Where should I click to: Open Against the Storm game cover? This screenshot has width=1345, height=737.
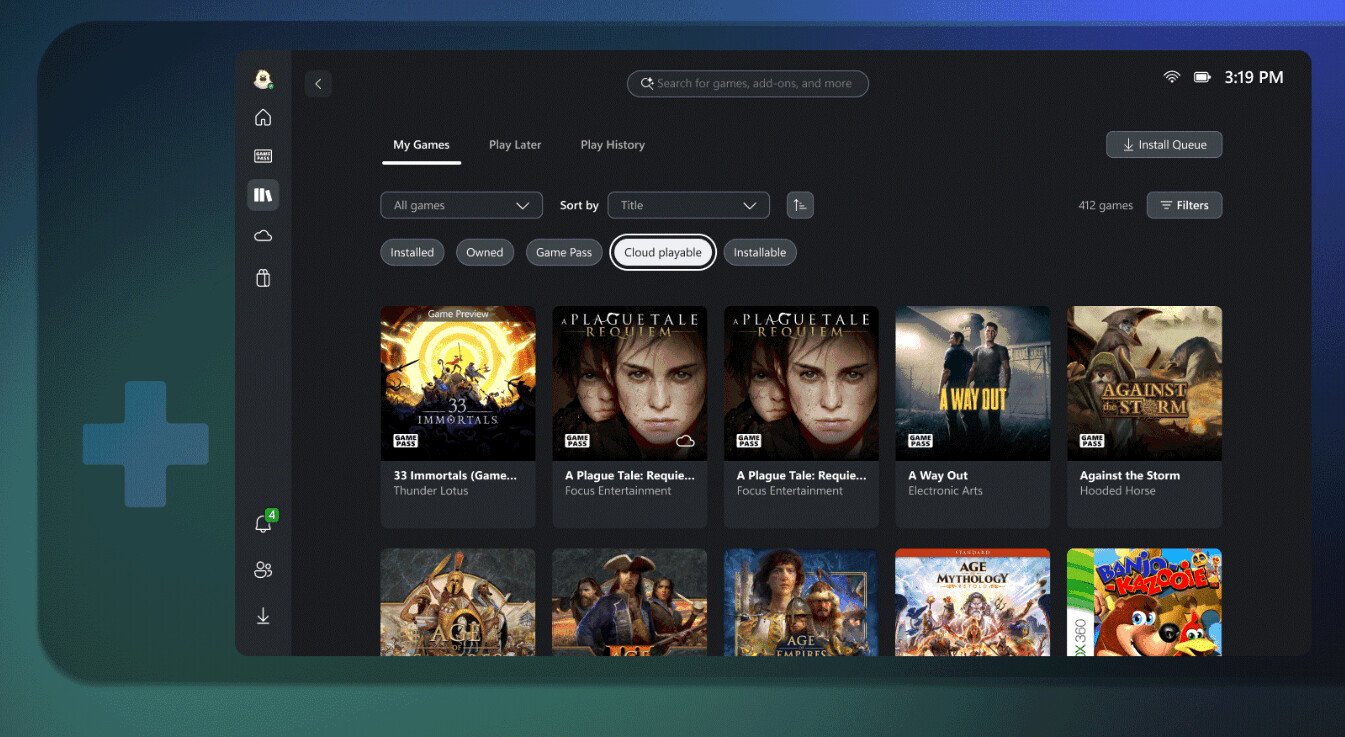(x=1145, y=383)
